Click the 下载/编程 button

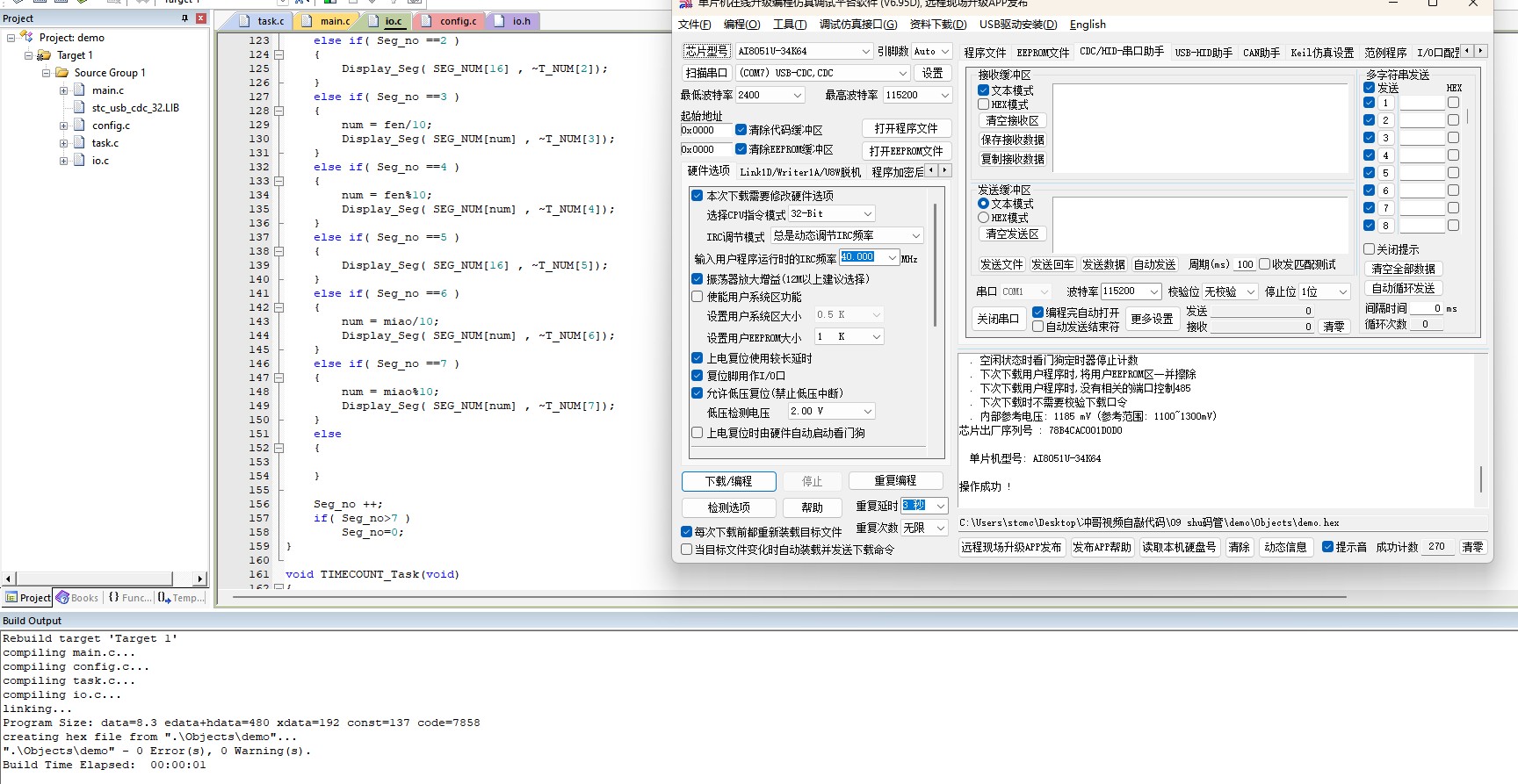(729, 481)
